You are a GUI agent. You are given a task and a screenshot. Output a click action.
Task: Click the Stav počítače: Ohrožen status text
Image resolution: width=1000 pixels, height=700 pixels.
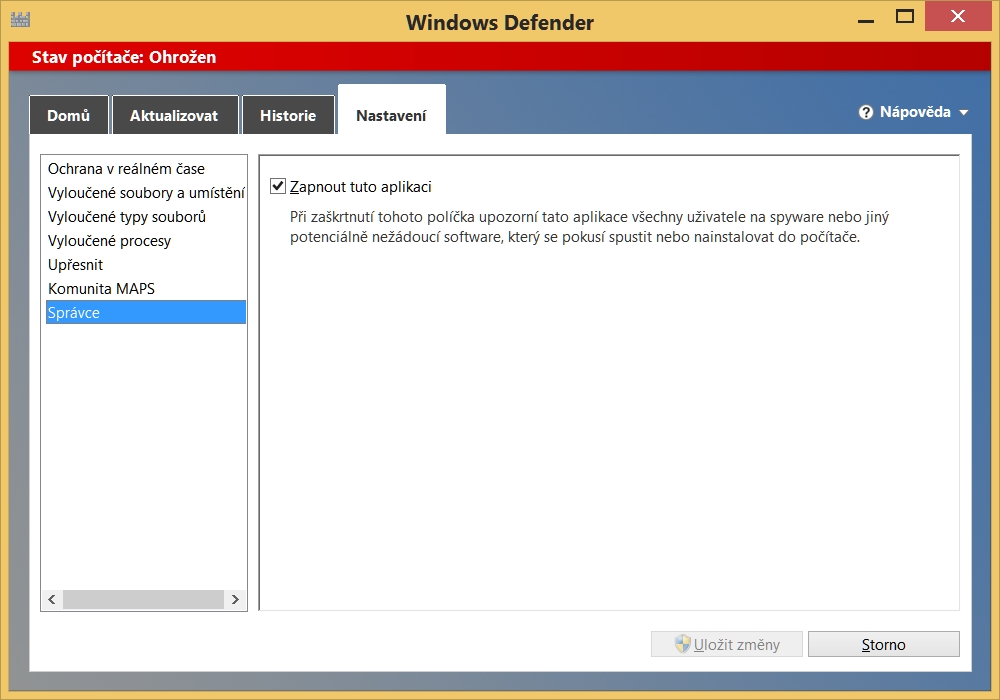click(x=124, y=57)
